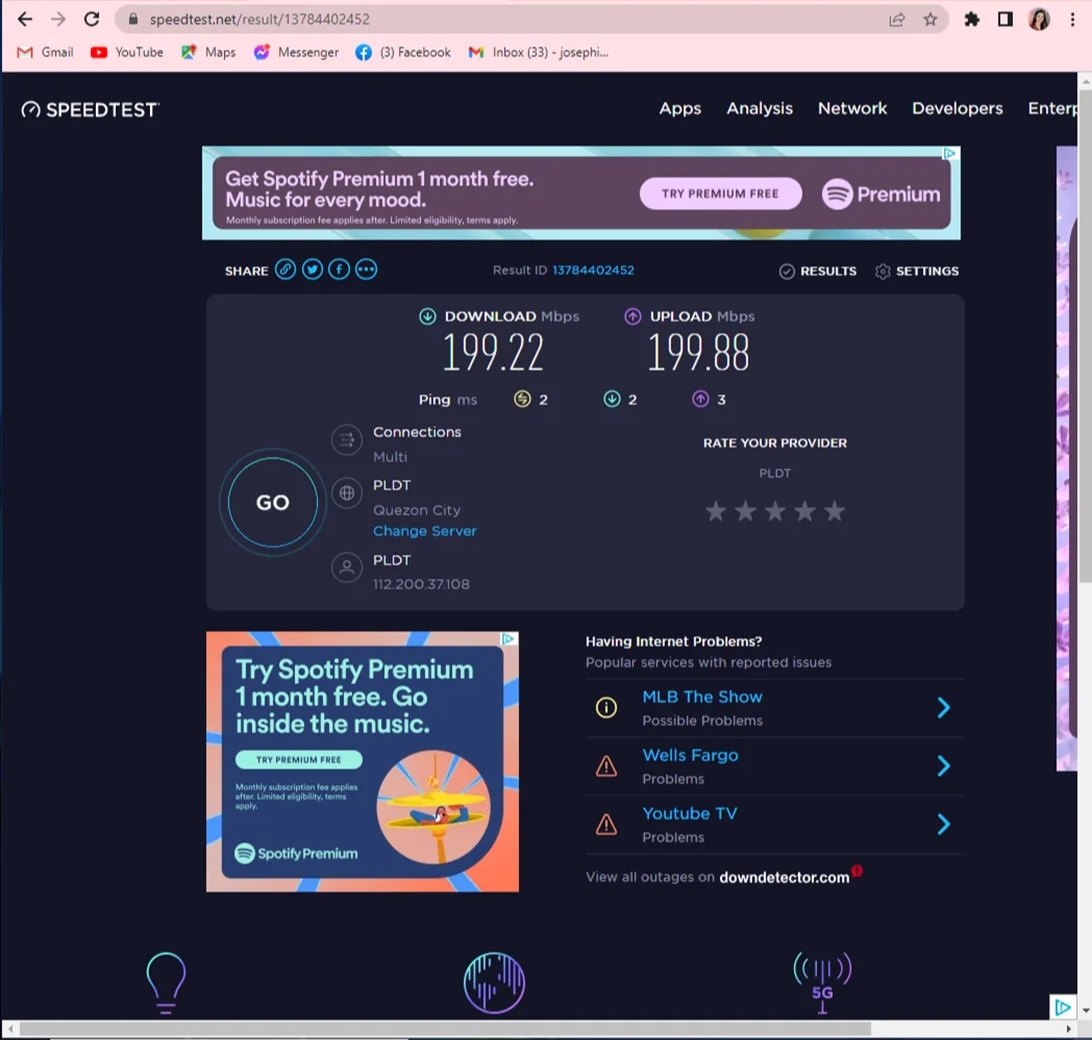Image resolution: width=1092 pixels, height=1040 pixels.
Task: Open the Gmail bookmark
Action: pyautogui.click(x=45, y=52)
